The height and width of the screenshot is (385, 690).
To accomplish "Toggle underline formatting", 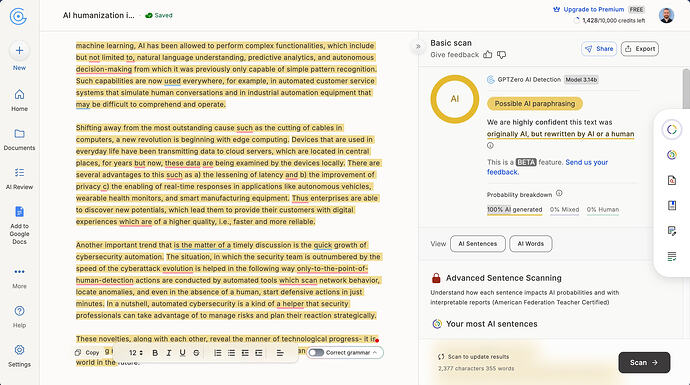I will (x=183, y=353).
